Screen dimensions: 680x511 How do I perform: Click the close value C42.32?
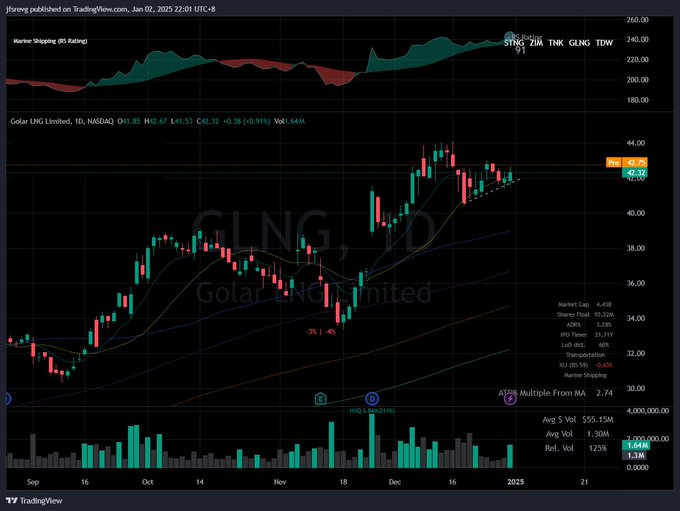click(208, 121)
